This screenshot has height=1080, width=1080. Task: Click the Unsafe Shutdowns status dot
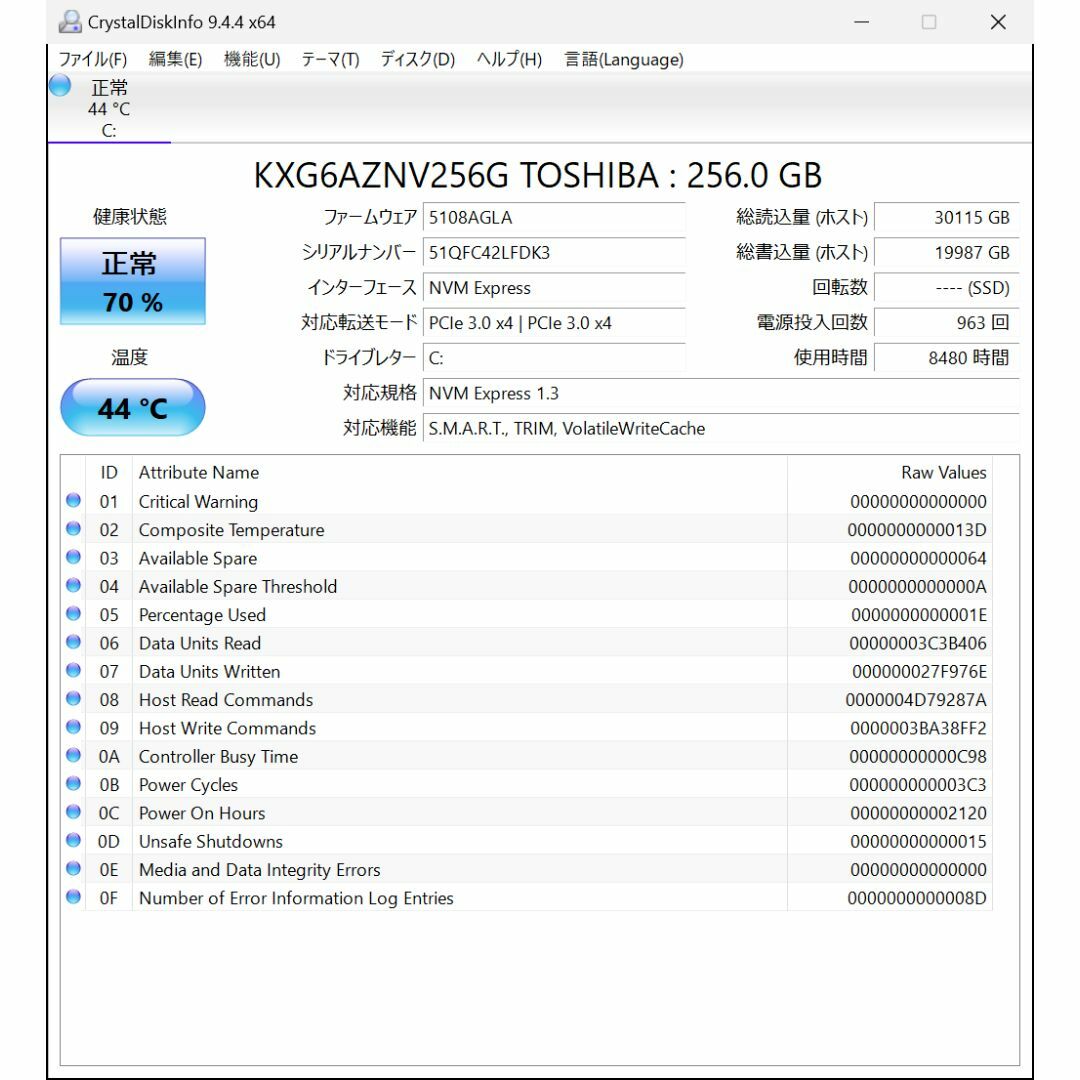click(x=74, y=840)
